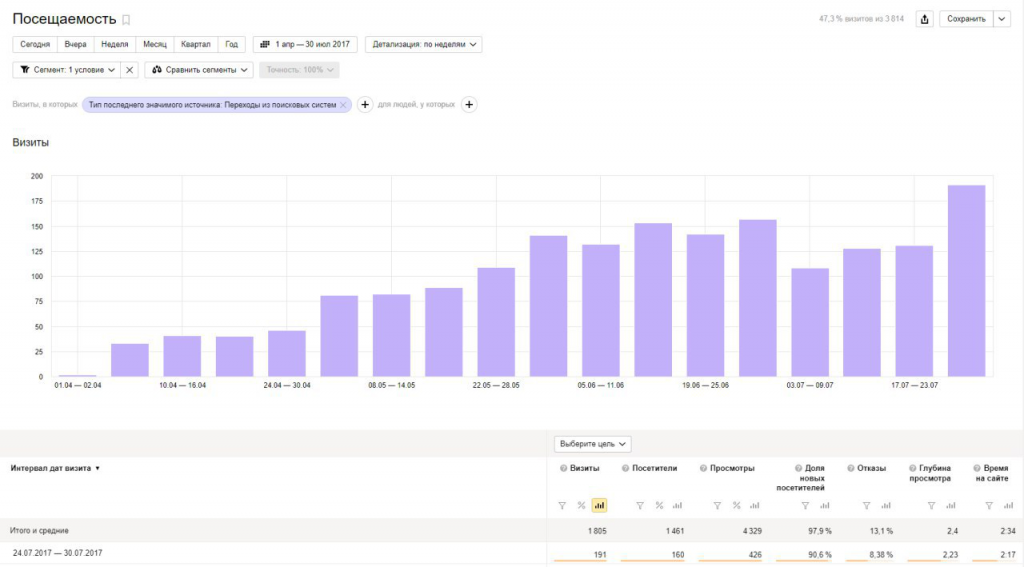
Task: Click the percent icon under Посетители
Action: (x=659, y=506)
